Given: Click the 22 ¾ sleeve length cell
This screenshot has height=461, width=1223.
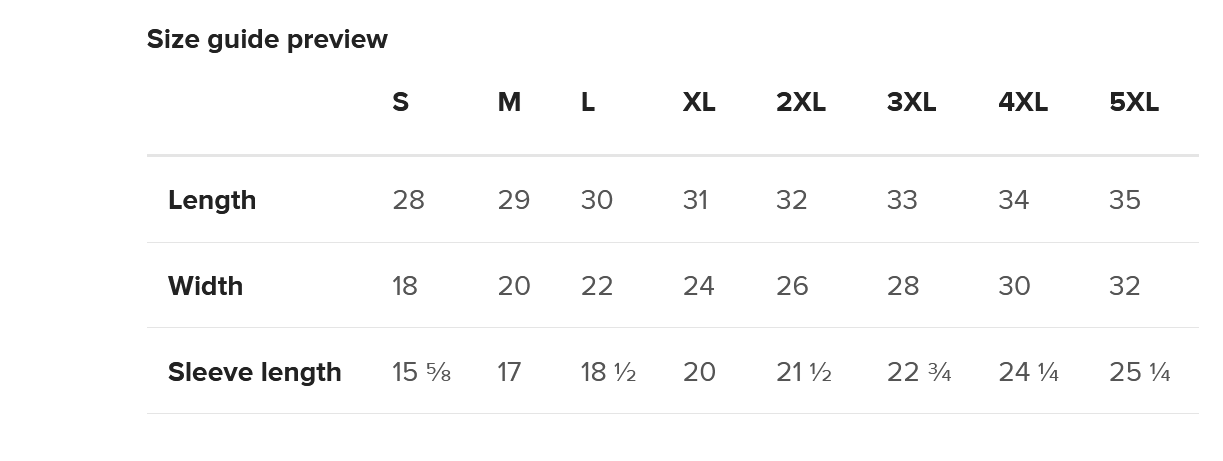Looking at the screenshot, I should pyautogui.click(x=919, y=372).
